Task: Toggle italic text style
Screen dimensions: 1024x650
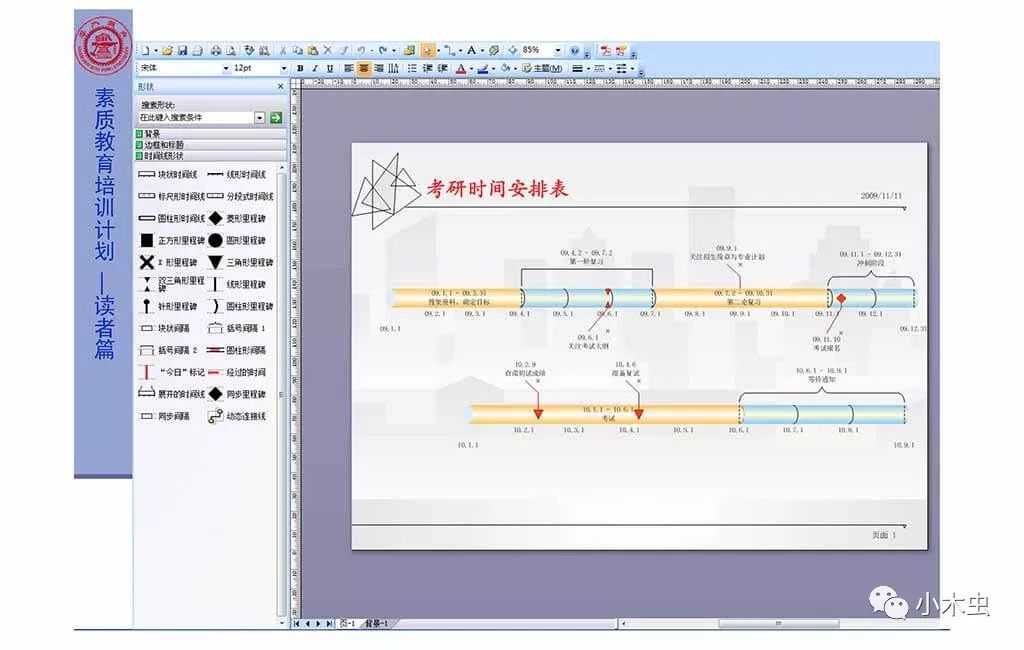Action: pyautogui.click(x=315, y=69)
